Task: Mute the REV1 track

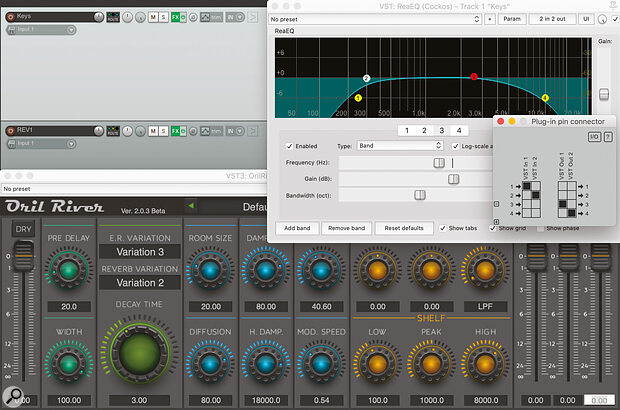Action: (x=153, y=131)
